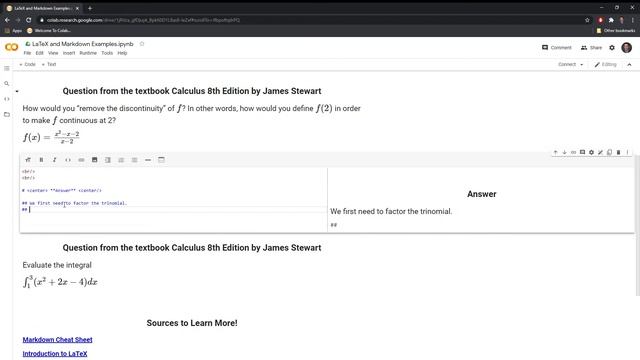Open the Other bookmarks folder
The image size is (640, 360).
point(616,31)
